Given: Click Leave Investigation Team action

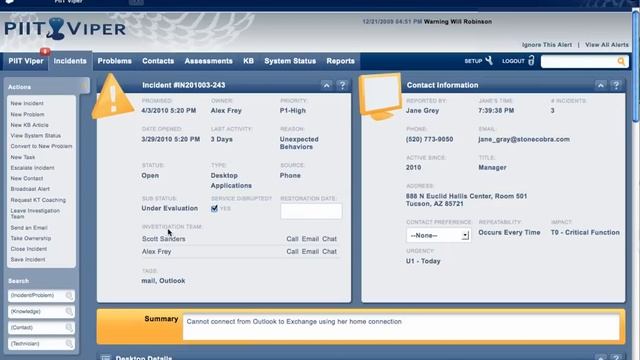Looking at the screenshot, I should 35,213.
